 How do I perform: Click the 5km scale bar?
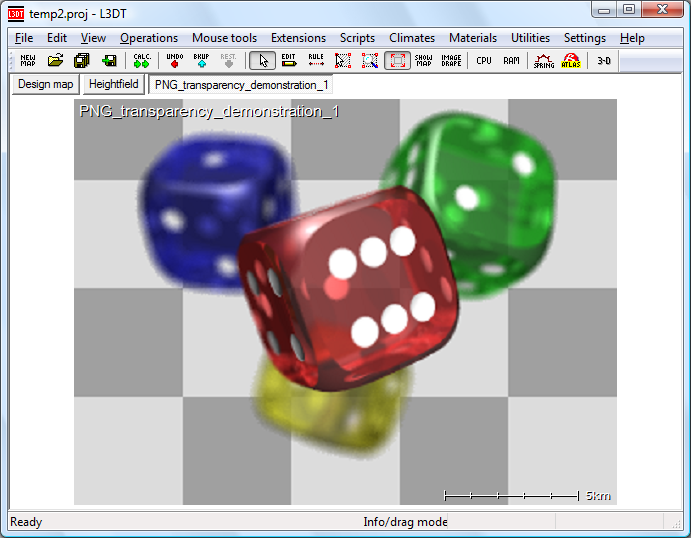click(511, 495)
